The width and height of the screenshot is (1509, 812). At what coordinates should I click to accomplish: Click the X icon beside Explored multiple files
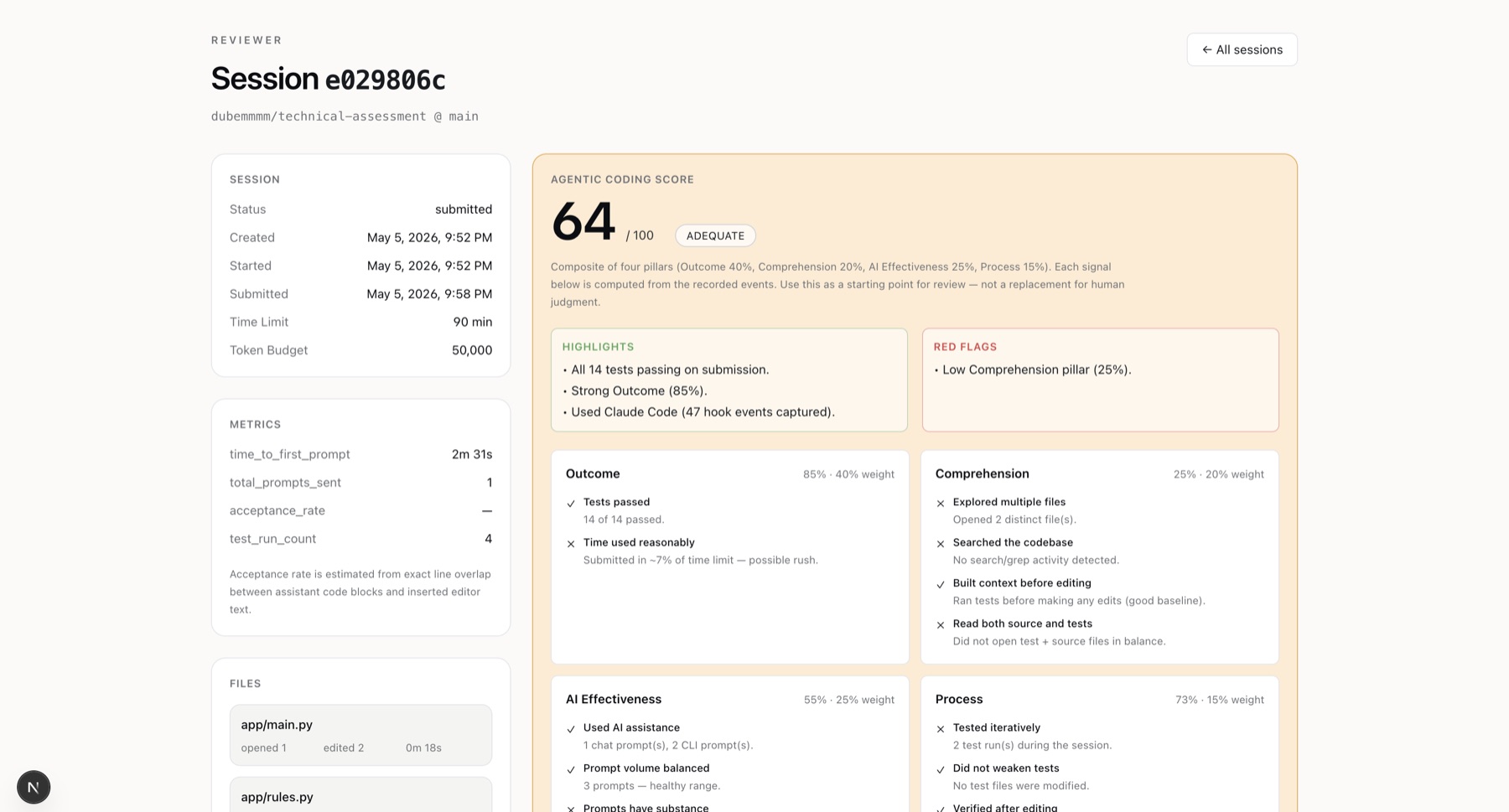point(941,504)
